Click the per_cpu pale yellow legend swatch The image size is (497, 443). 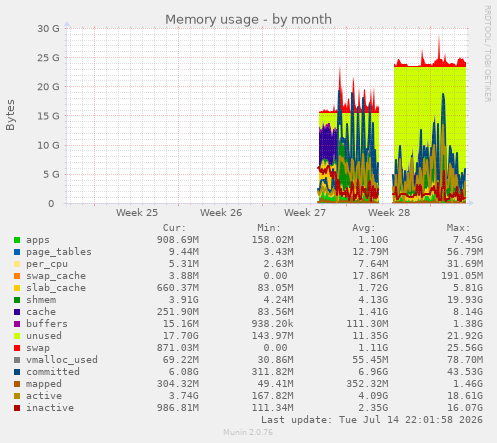(x=17, y=264)
